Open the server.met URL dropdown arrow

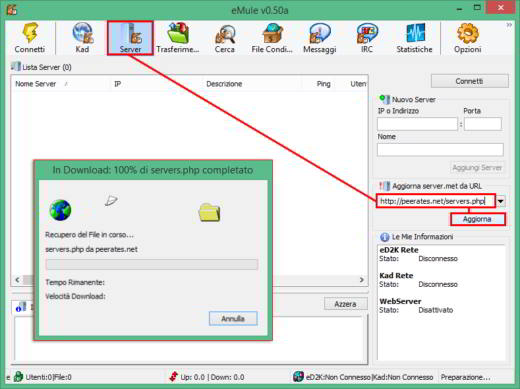(x=501, y=201)
